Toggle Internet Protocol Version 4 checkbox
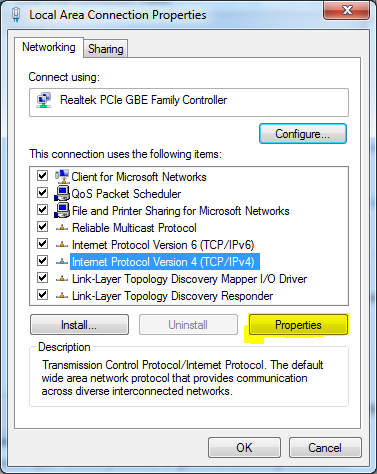Viewport: 377px width, 474px height. [x=42, y=260]
